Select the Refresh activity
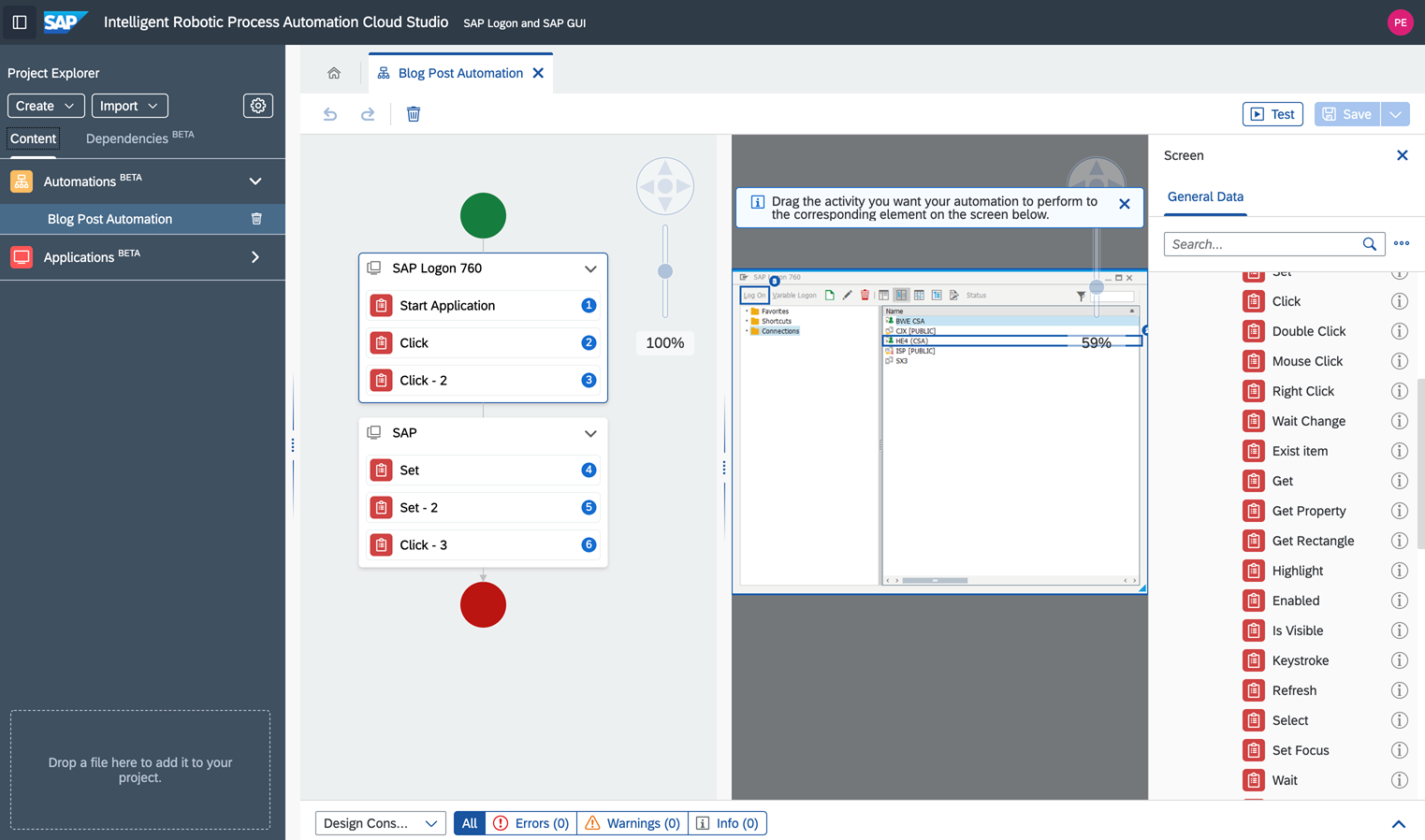The width and height of the screenshot is (1425, 840). click(x=1294, y=690)
